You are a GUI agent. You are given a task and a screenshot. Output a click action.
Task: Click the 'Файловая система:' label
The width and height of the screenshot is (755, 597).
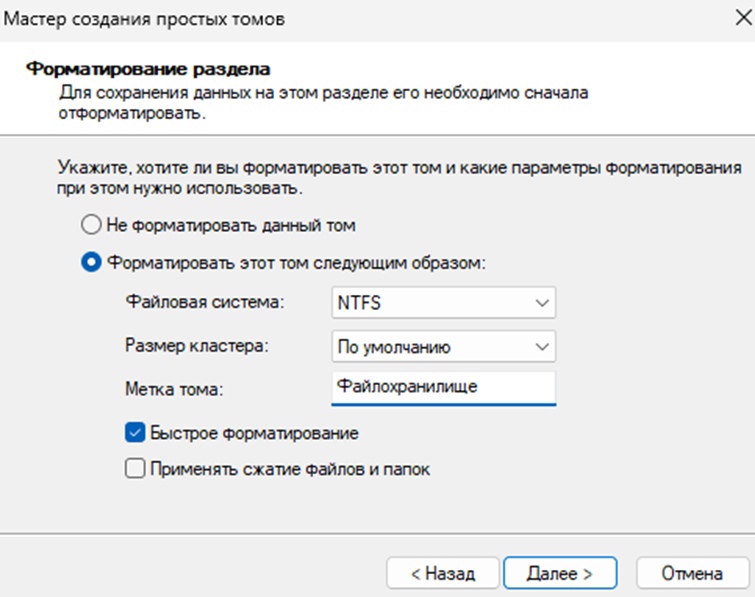coord(205,302)
